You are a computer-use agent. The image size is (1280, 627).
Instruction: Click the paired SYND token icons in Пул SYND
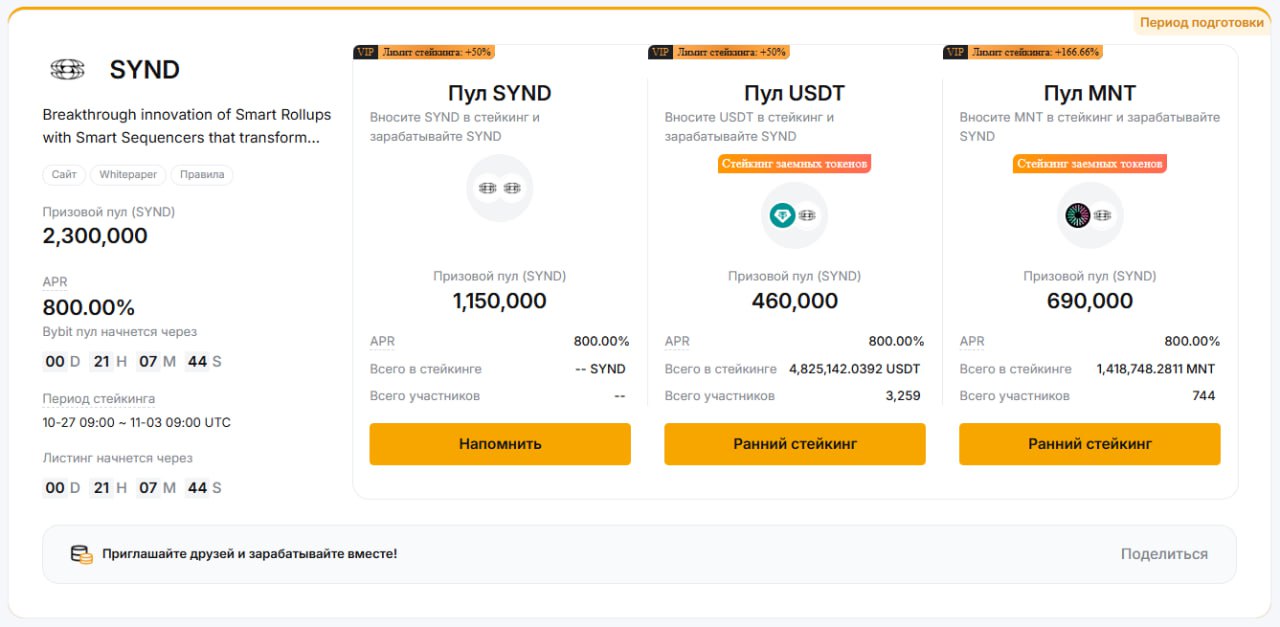click(x=499, y=187)
